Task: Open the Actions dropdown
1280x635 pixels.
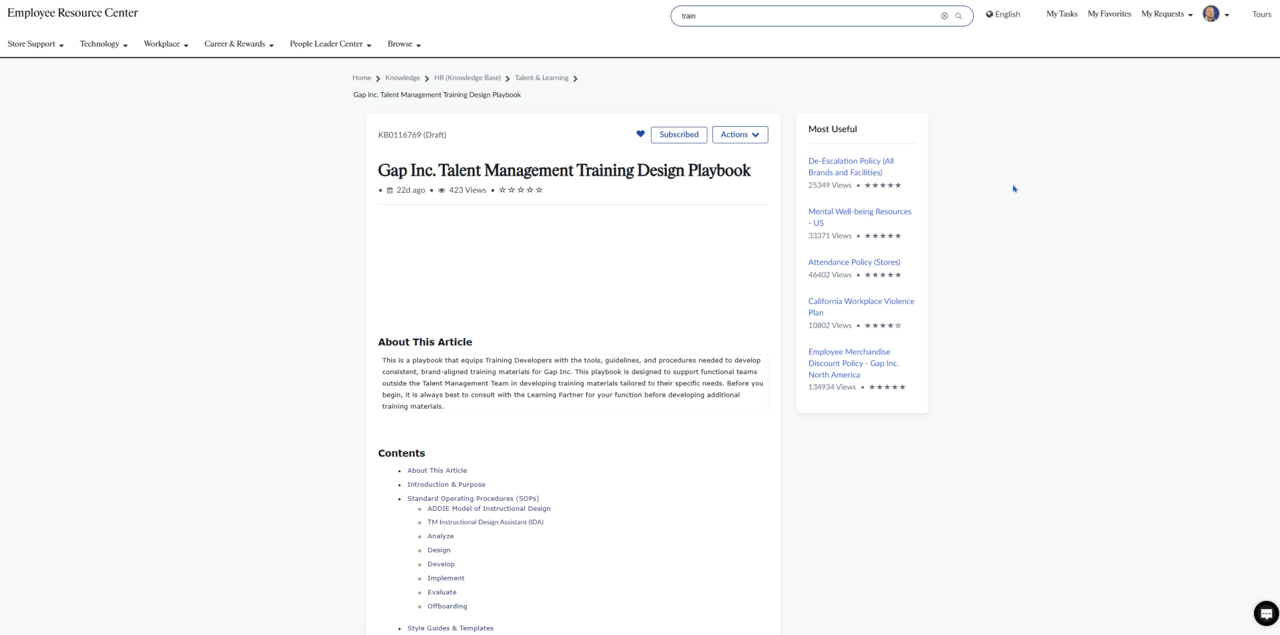Action: pyautogui.click(x=740, y=134)
